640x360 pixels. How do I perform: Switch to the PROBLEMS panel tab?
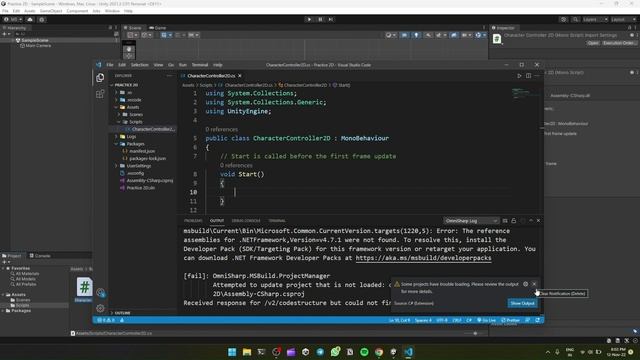193,221
